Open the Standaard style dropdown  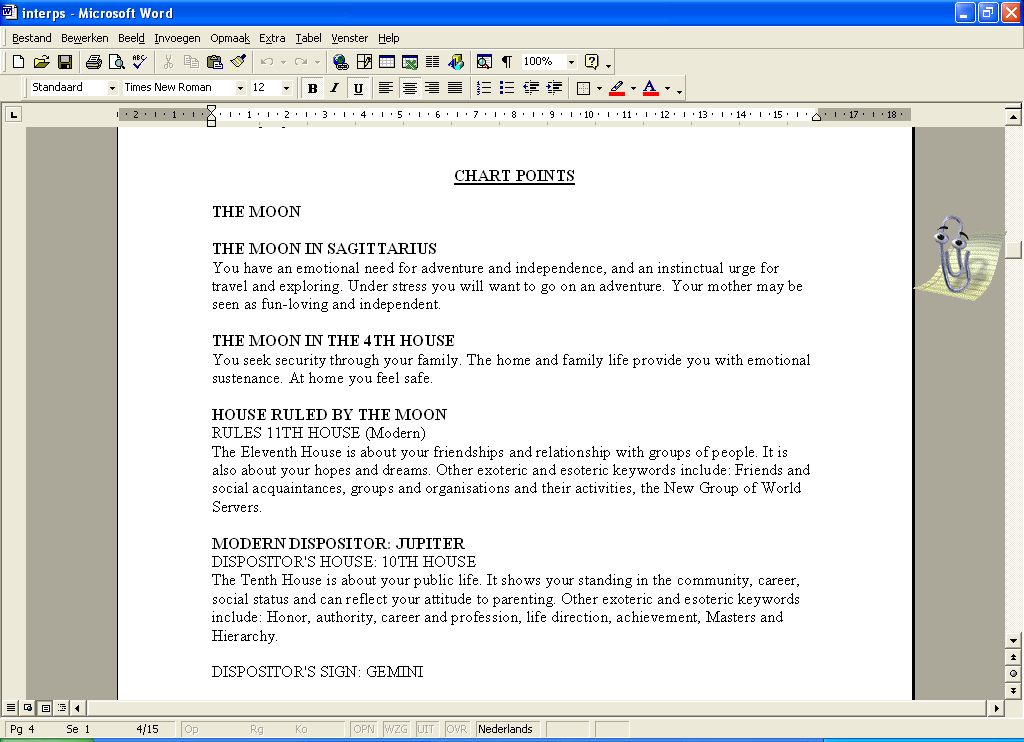pos(112,88)
